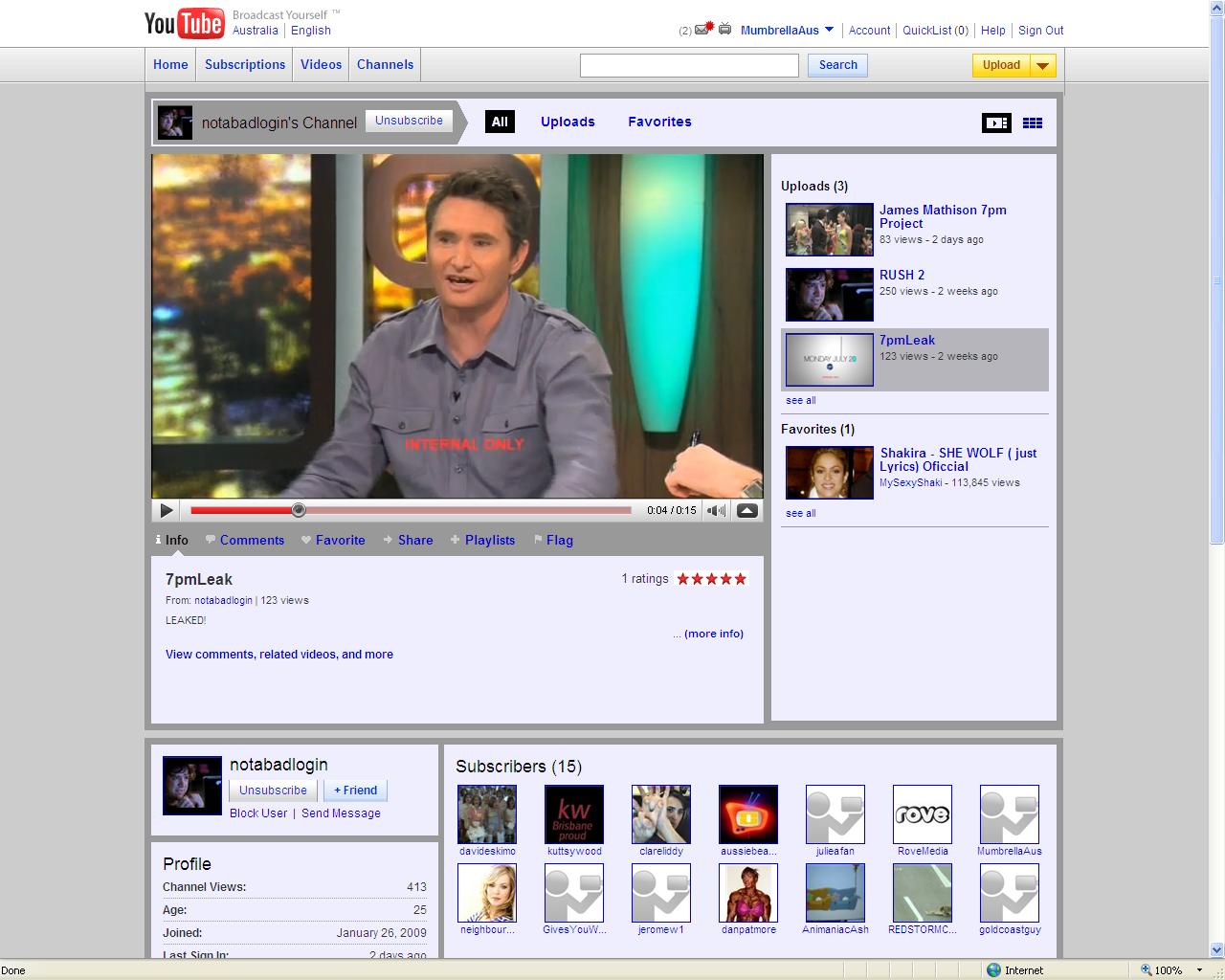
Task: Open the Favorite tab below the video
Action: click(x=333, y=540)
